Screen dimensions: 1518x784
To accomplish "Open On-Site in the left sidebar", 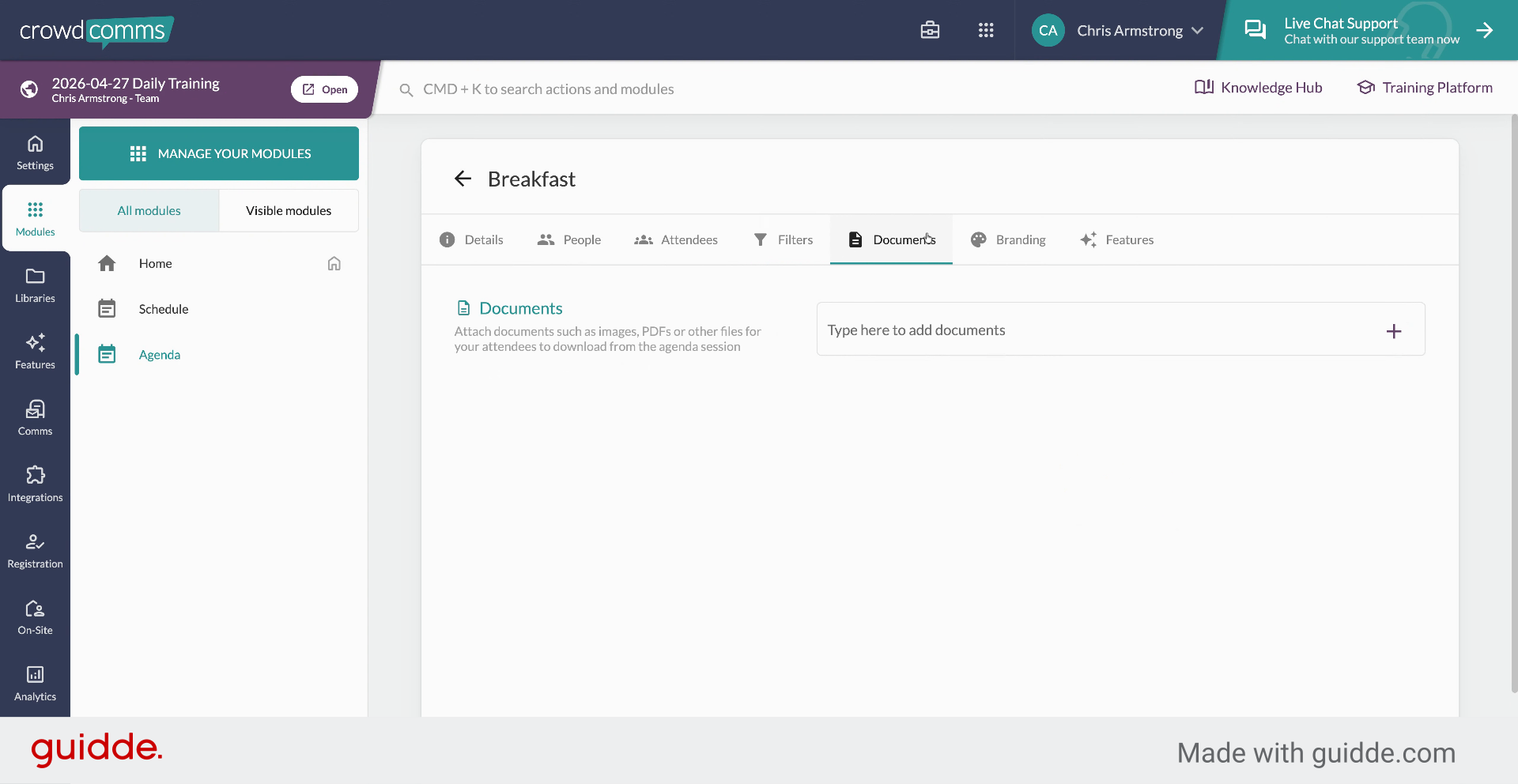I will pyautogui.click(x=35, y=617).
